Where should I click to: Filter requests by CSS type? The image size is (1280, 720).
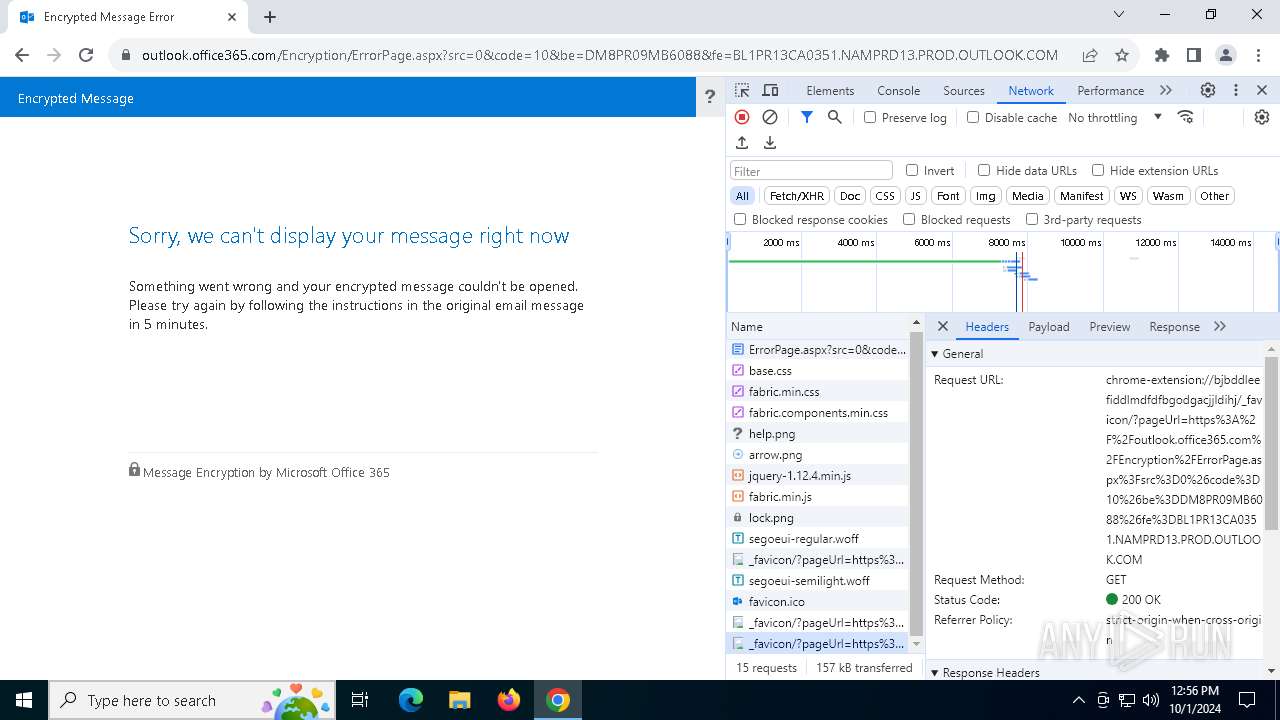coord(885,196)
